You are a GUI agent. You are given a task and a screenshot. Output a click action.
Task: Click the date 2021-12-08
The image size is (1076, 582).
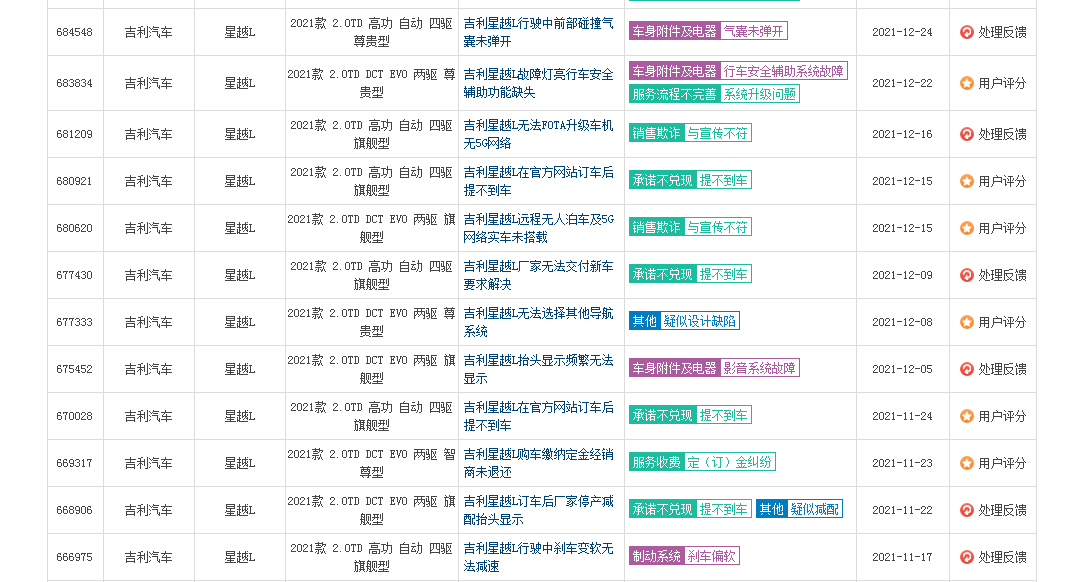pyautogui.click(x=902, y=322)
